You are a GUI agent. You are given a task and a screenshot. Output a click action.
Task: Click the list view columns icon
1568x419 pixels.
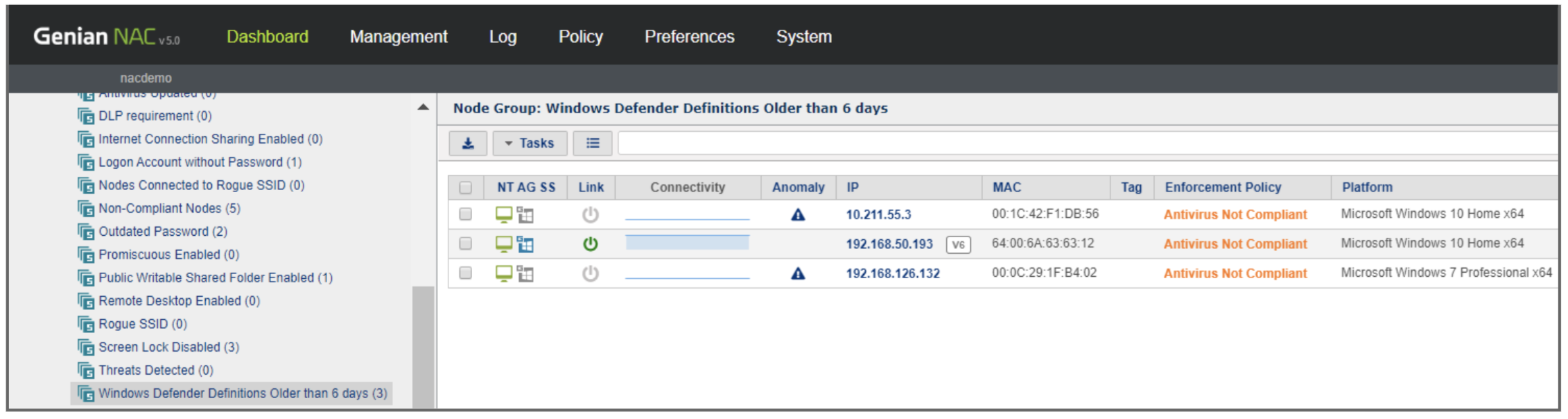pos(592,144)
